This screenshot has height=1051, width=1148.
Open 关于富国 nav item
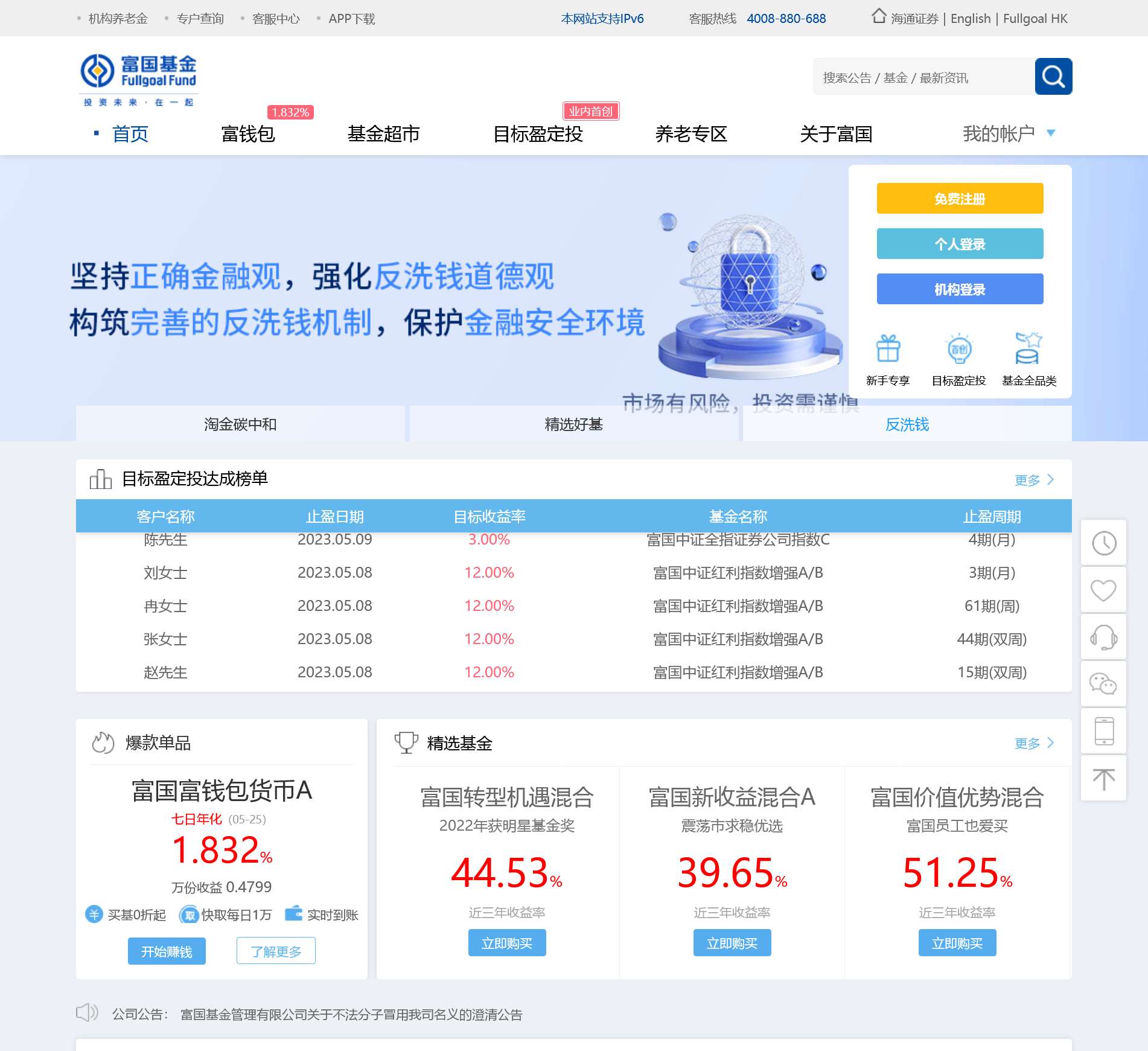click(x=836, y=133)
